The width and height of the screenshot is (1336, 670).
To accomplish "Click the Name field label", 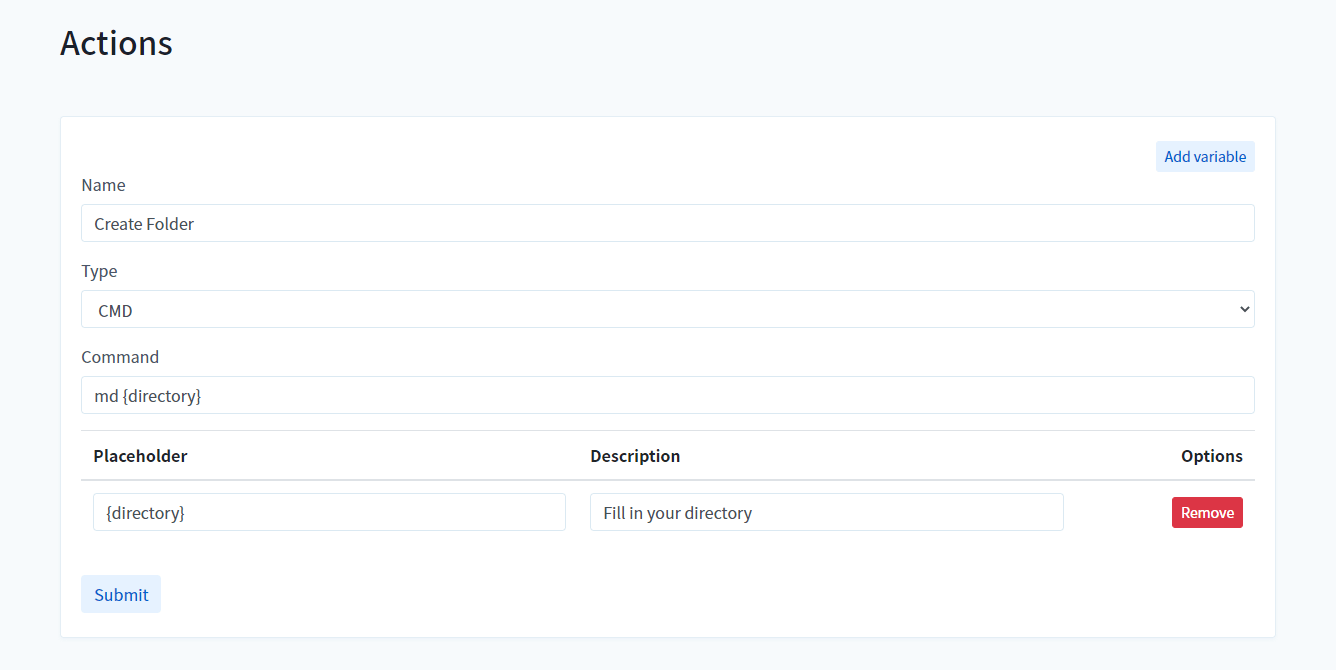I will point(103,185).
